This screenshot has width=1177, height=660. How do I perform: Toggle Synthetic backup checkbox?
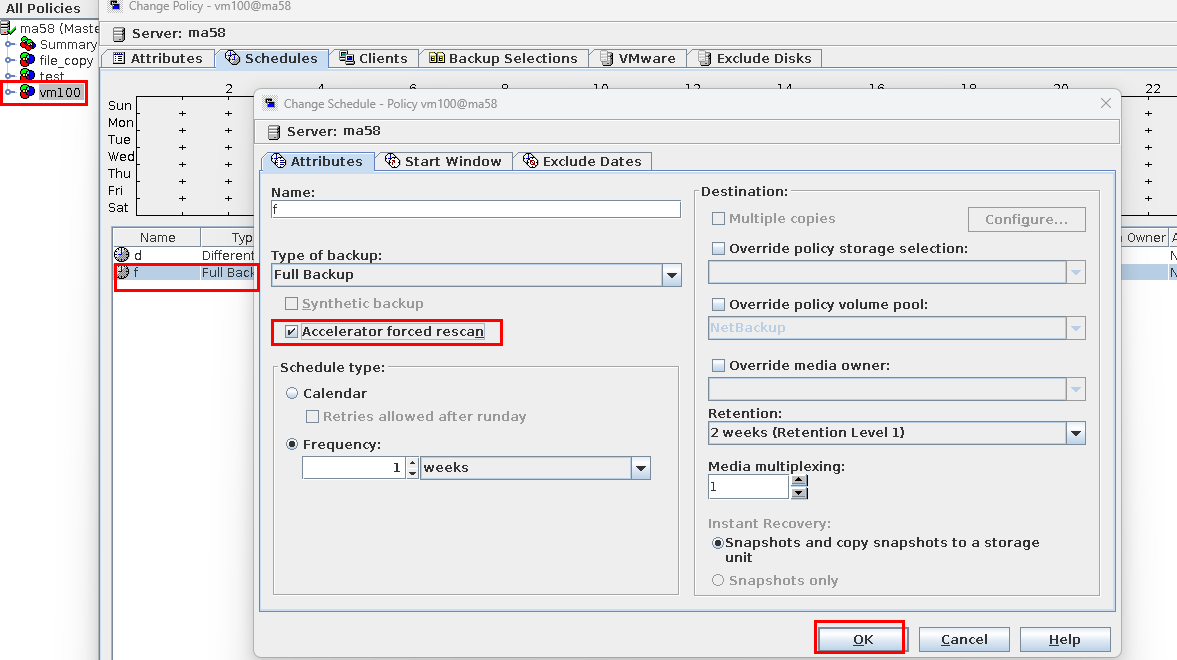(x=291, y=303)
